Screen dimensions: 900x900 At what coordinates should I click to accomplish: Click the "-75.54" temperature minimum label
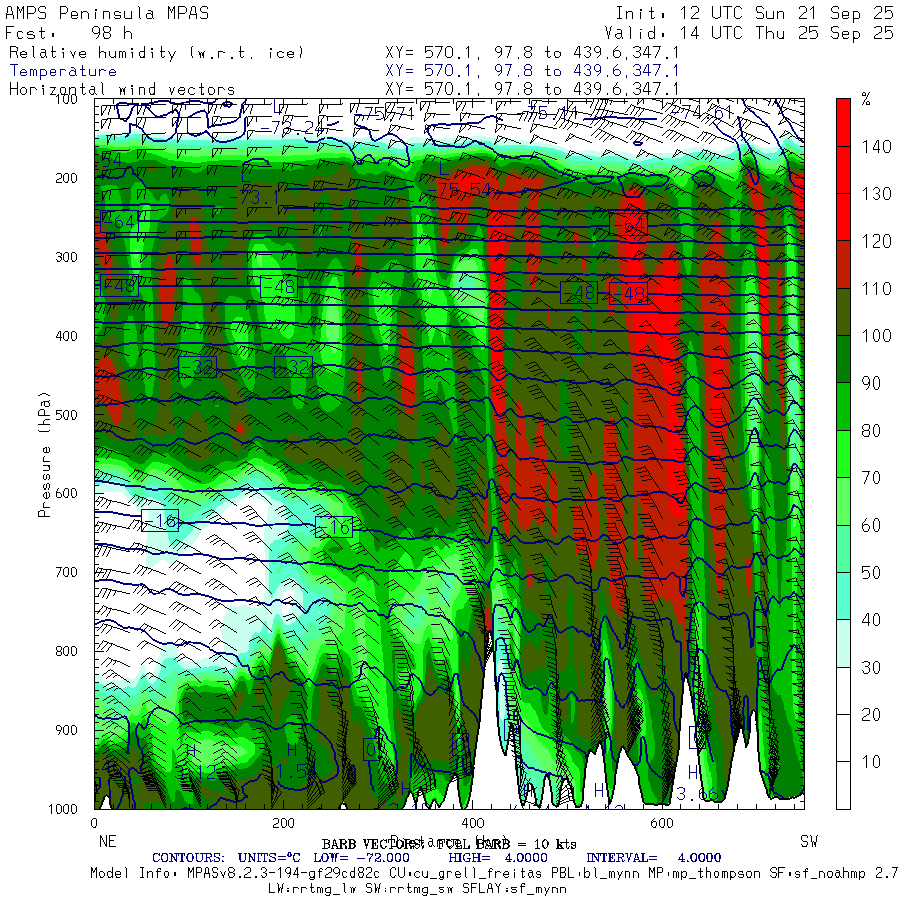coord(459,190)
